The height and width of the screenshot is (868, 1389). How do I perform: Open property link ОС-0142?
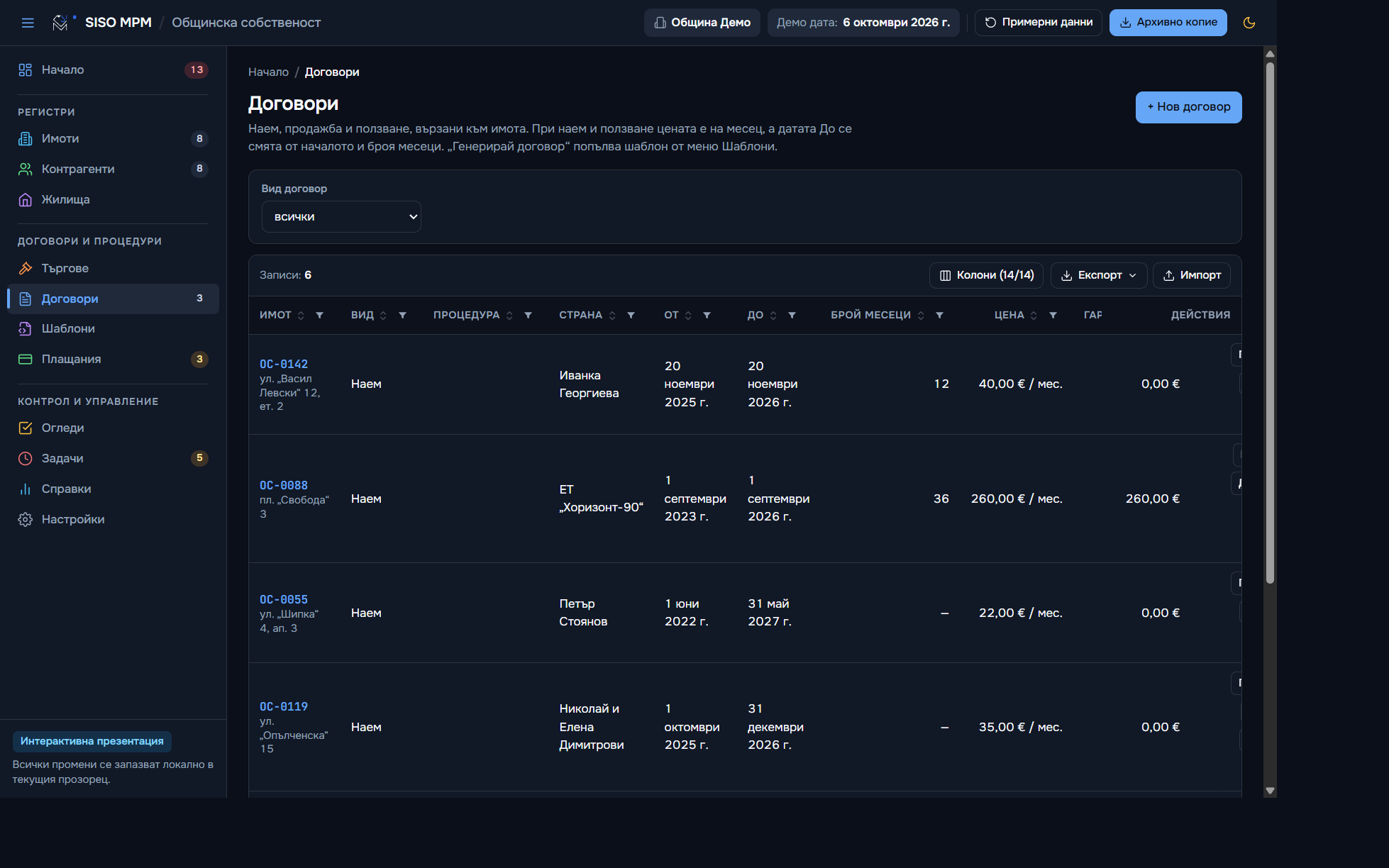click(284, 364)
